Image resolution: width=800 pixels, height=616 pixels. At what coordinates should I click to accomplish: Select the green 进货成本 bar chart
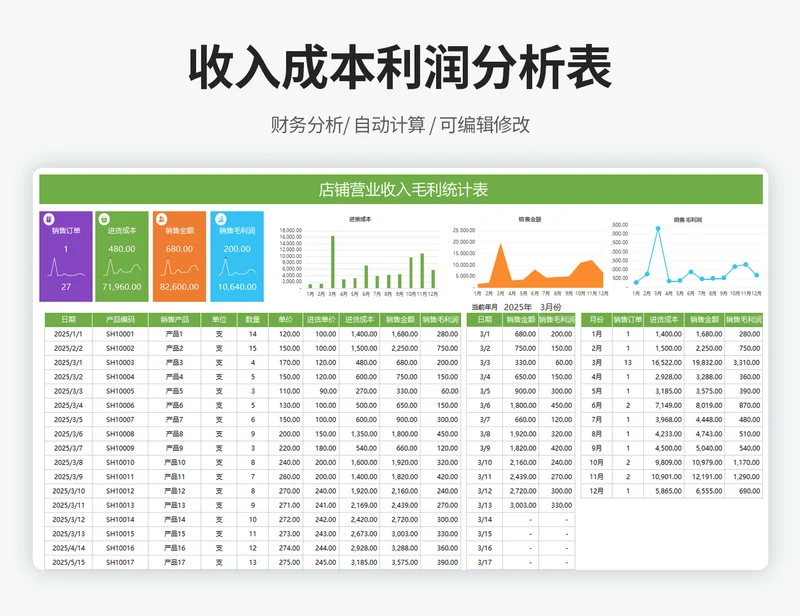(359, 257)
